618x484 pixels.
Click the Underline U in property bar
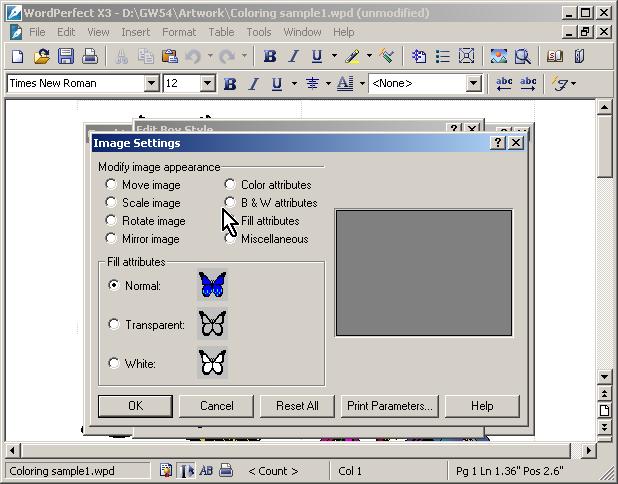tap(277, 84)
